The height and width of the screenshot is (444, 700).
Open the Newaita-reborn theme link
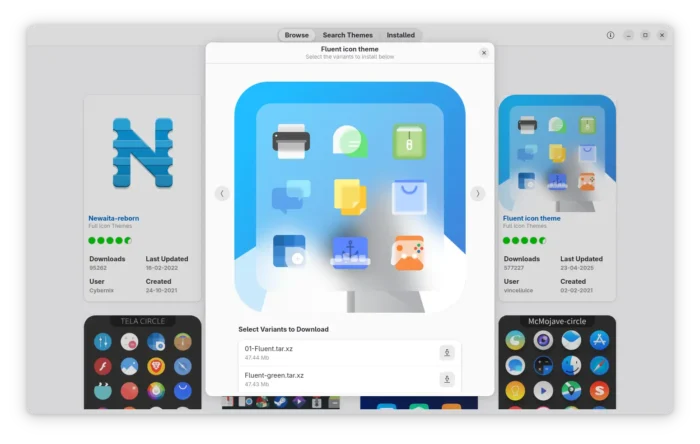[113, 218]
